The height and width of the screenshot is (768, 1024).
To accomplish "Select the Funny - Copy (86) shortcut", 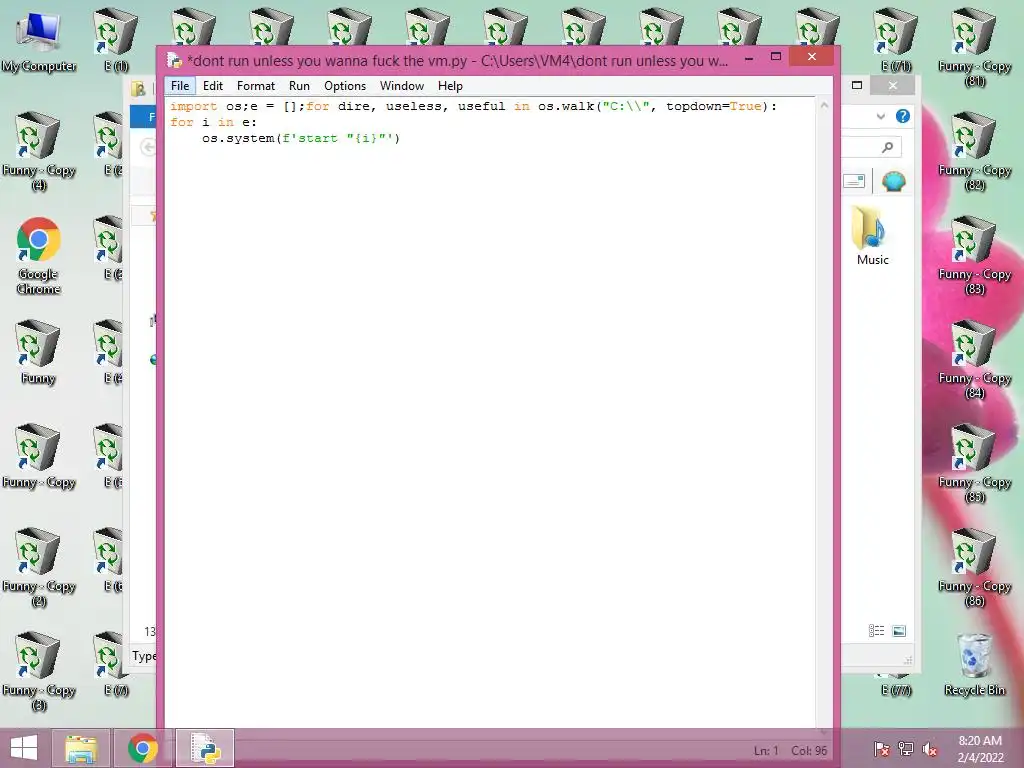I will 974,567.
